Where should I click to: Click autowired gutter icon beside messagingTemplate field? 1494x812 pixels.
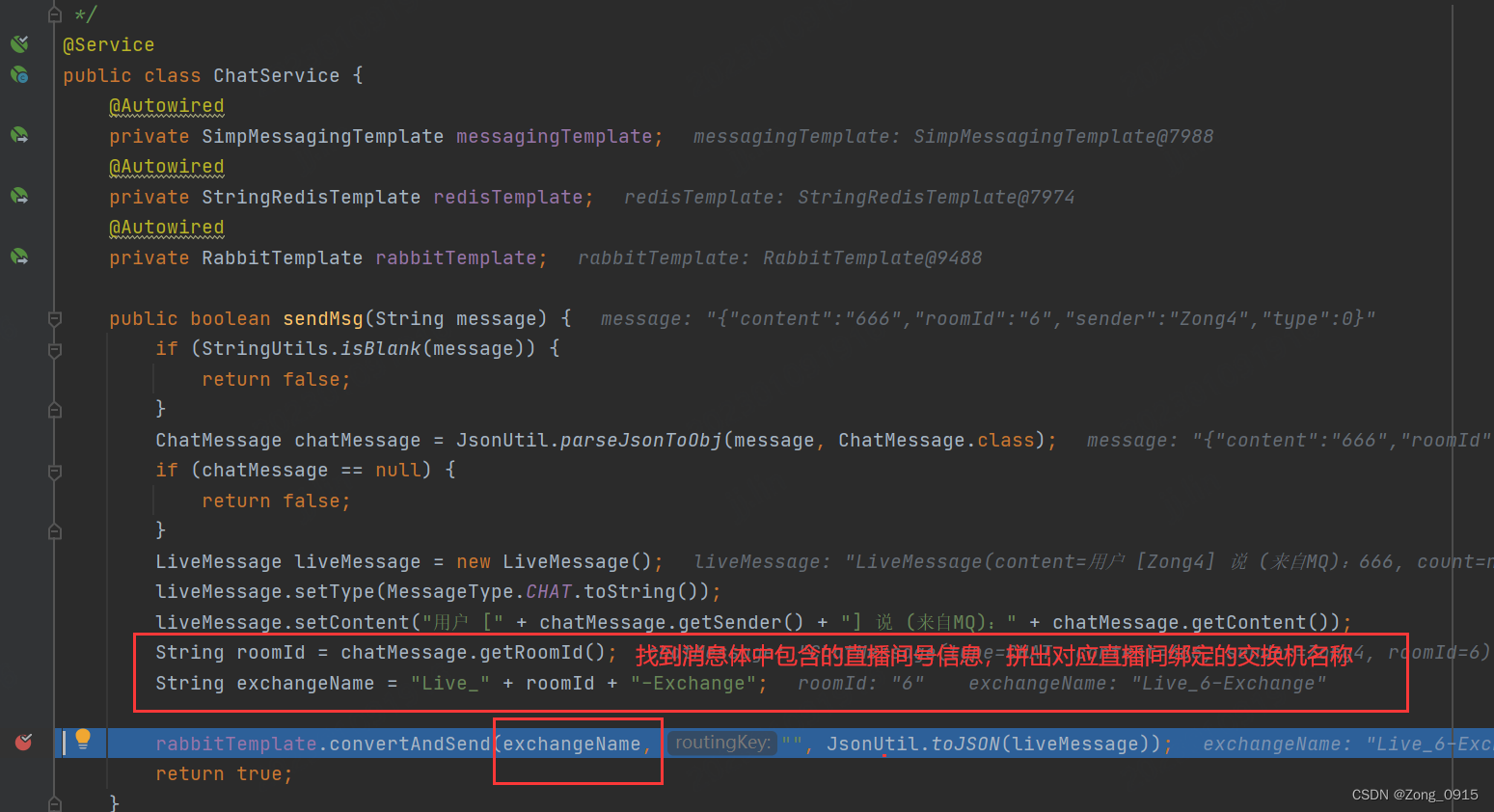pyautogui.click(x=19, y=135)
